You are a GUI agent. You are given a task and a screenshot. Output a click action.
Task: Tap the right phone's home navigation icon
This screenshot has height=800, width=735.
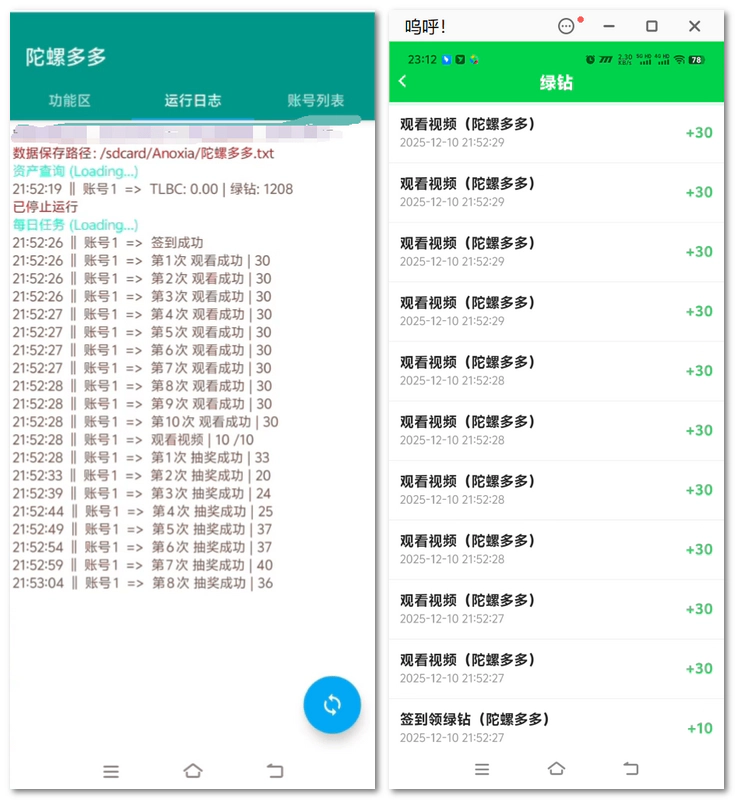(x=556, y=768)
